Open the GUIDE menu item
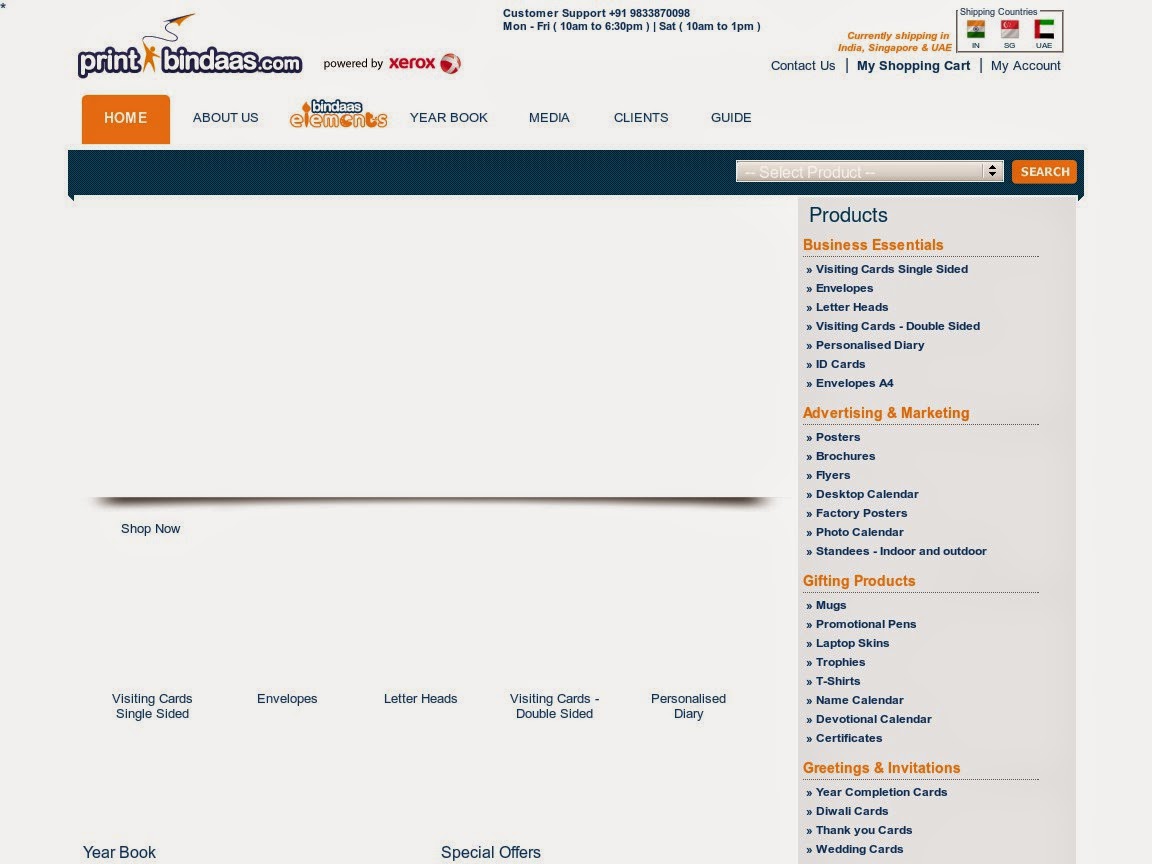This screenshot has height=864, width=1152. pyautogui.click(x=731, y=118)
